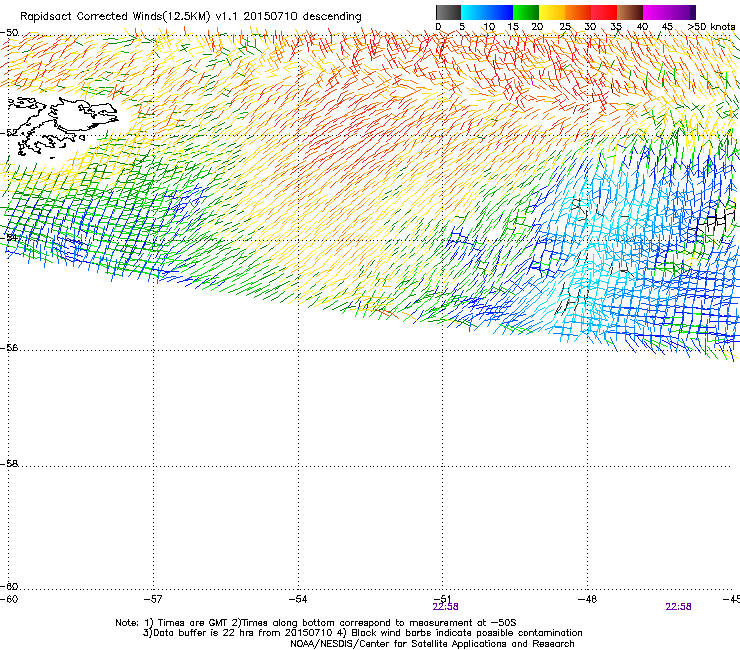The image size is (740, 650).
Task: Click the 22:58 timestamp beneath the -51 label
Action: [445, 607]
